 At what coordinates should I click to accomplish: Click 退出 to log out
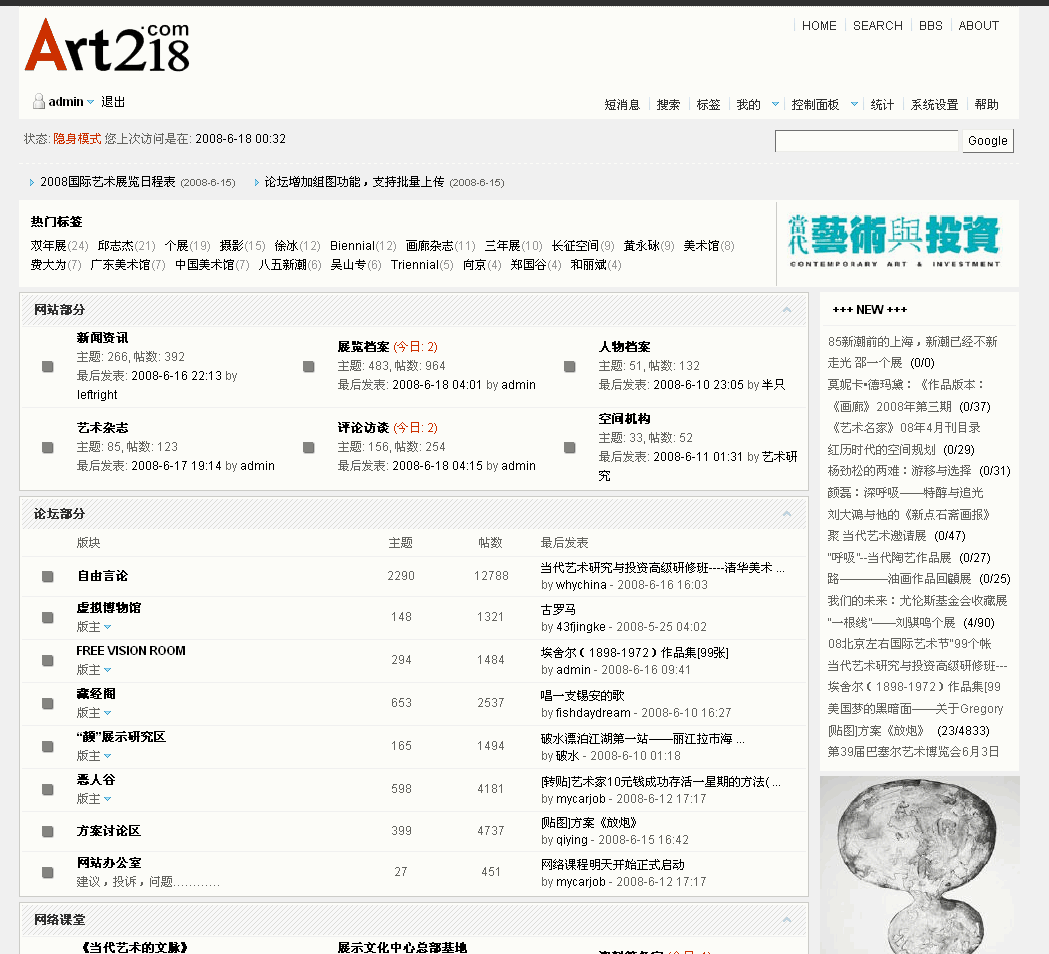[x=113, y=102]
